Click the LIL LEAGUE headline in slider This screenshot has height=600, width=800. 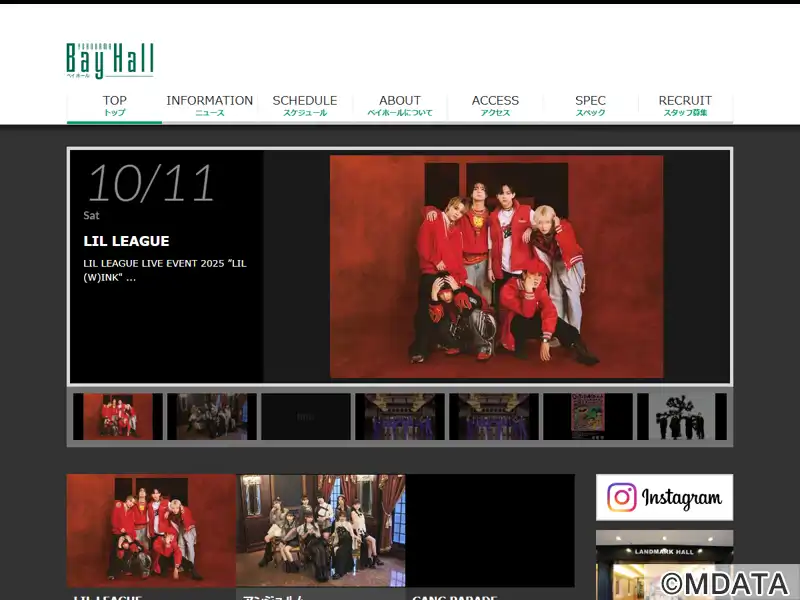tap(126, 241)
